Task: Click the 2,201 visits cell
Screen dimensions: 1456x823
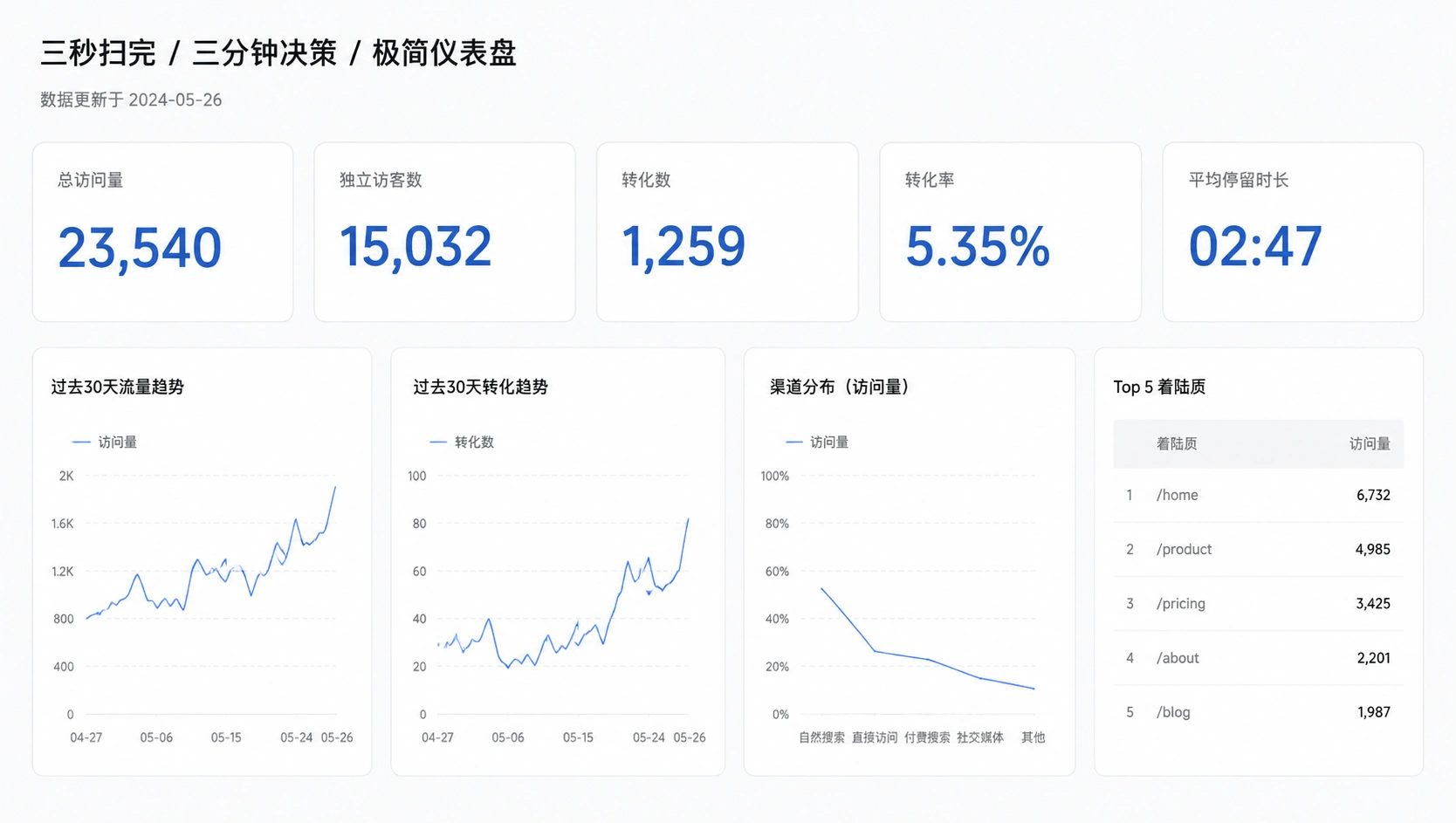Action: point(1373,658)
